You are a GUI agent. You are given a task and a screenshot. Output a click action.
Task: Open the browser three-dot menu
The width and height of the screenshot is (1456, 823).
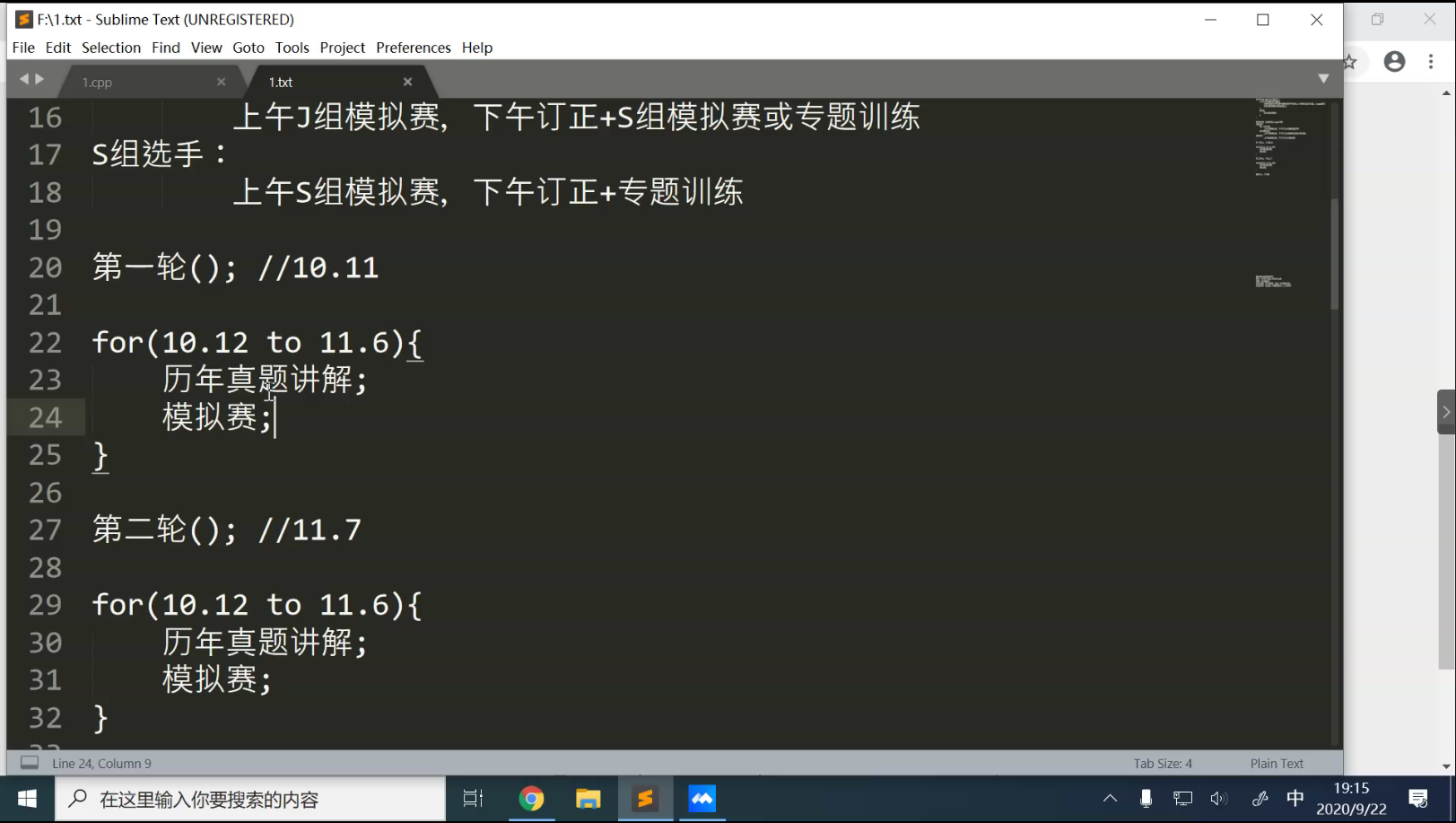[1431, 61]
